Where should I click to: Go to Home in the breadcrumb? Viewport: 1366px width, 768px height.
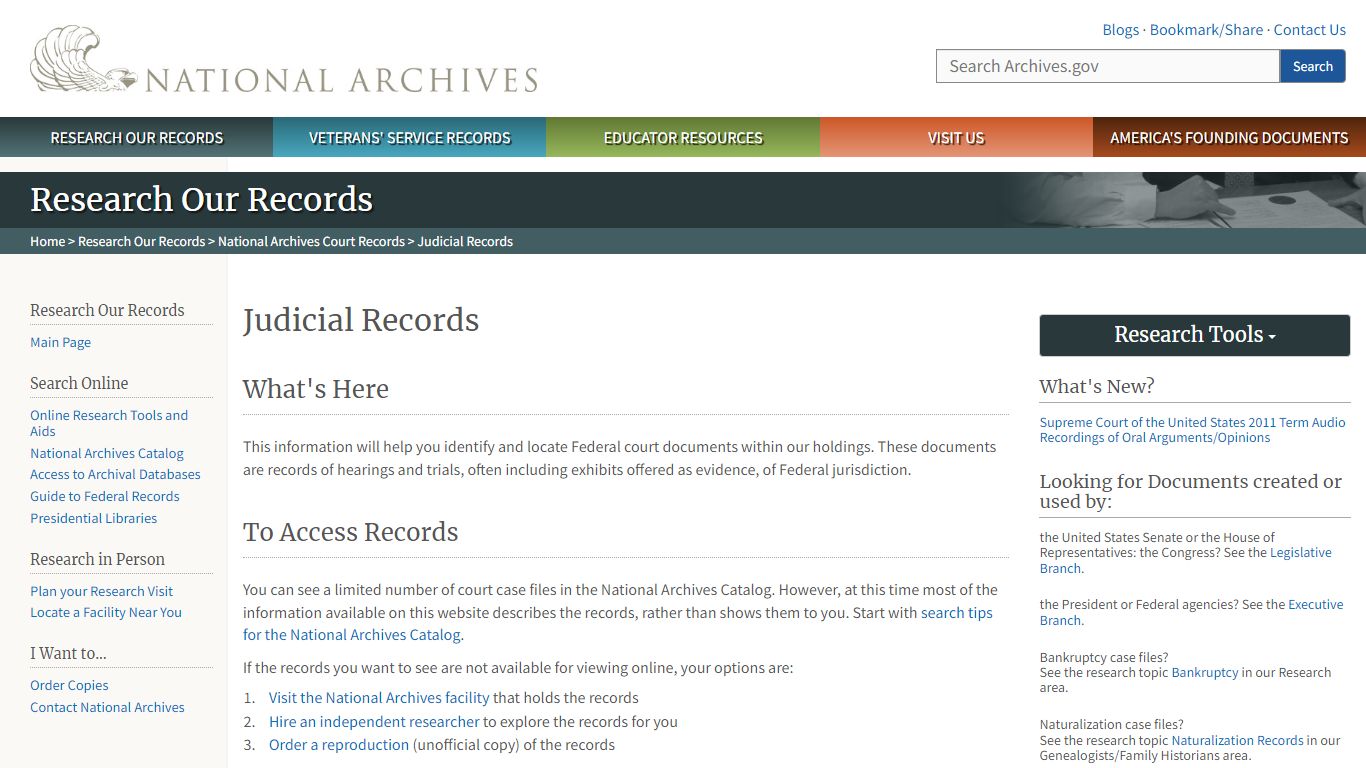[x=47, y=241]
